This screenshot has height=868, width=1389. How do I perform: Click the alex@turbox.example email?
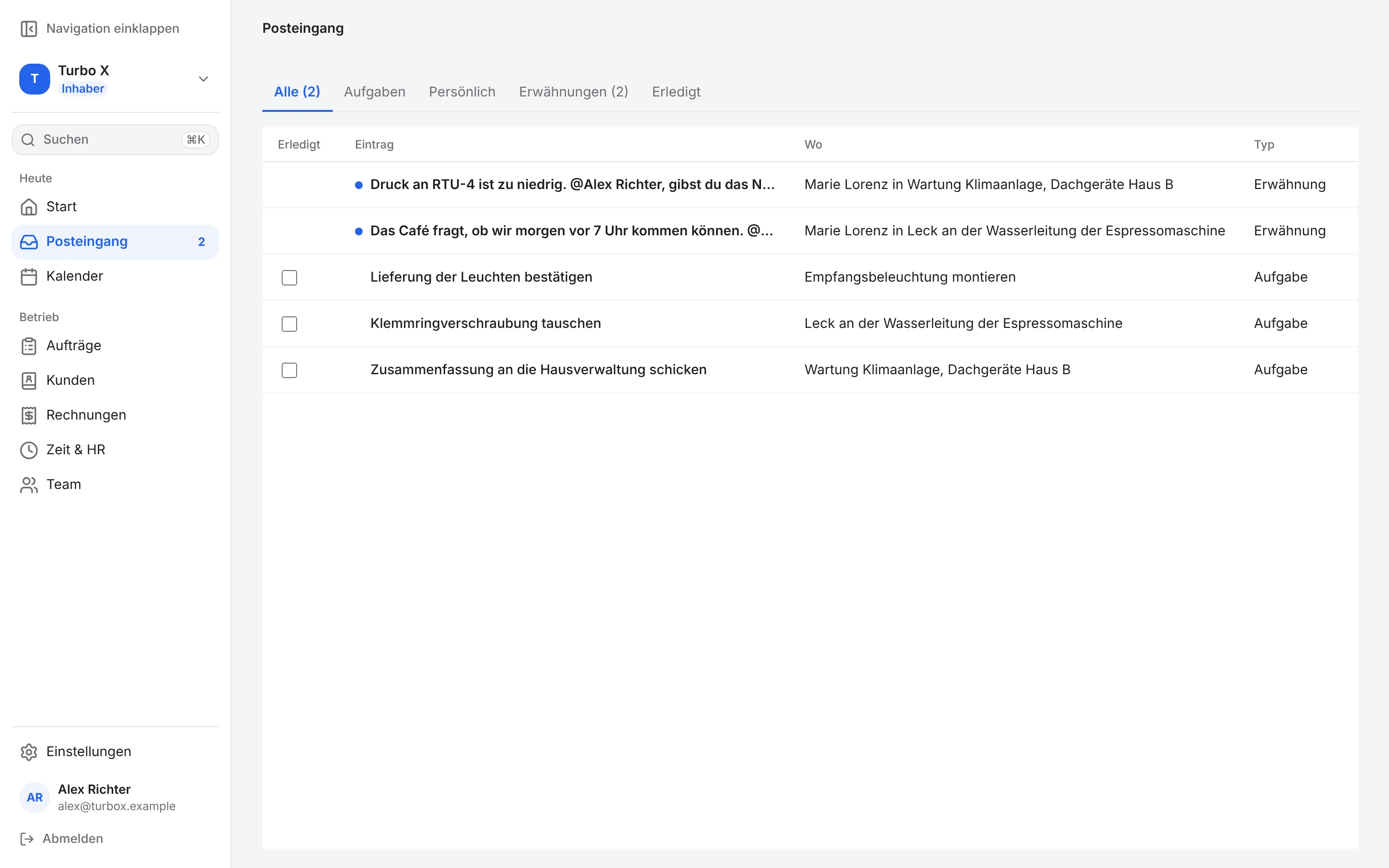117,807
